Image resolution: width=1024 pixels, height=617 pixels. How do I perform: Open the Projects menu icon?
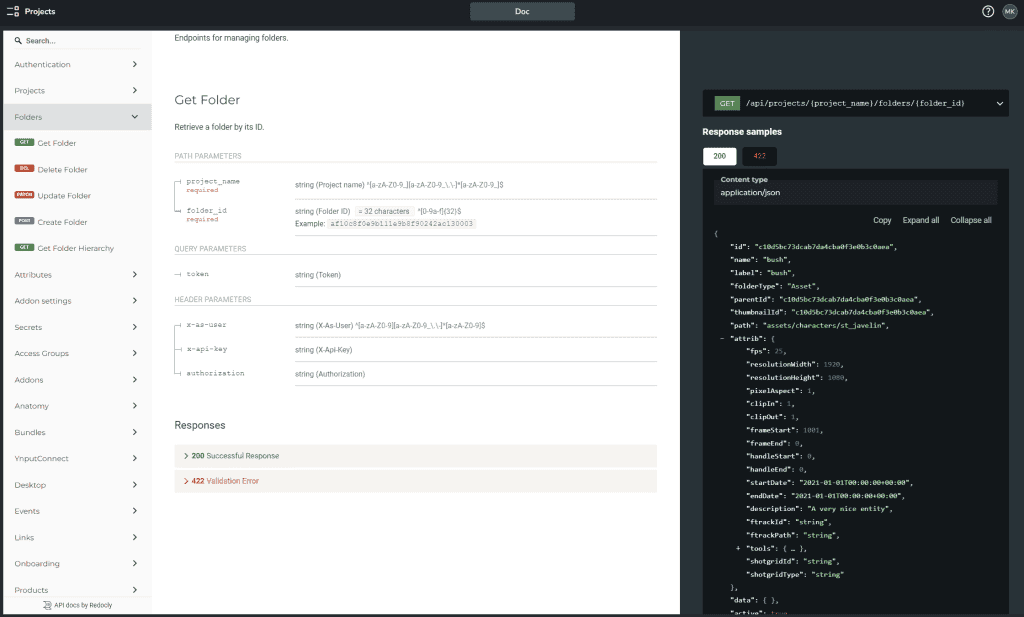(x=12, y=11)
